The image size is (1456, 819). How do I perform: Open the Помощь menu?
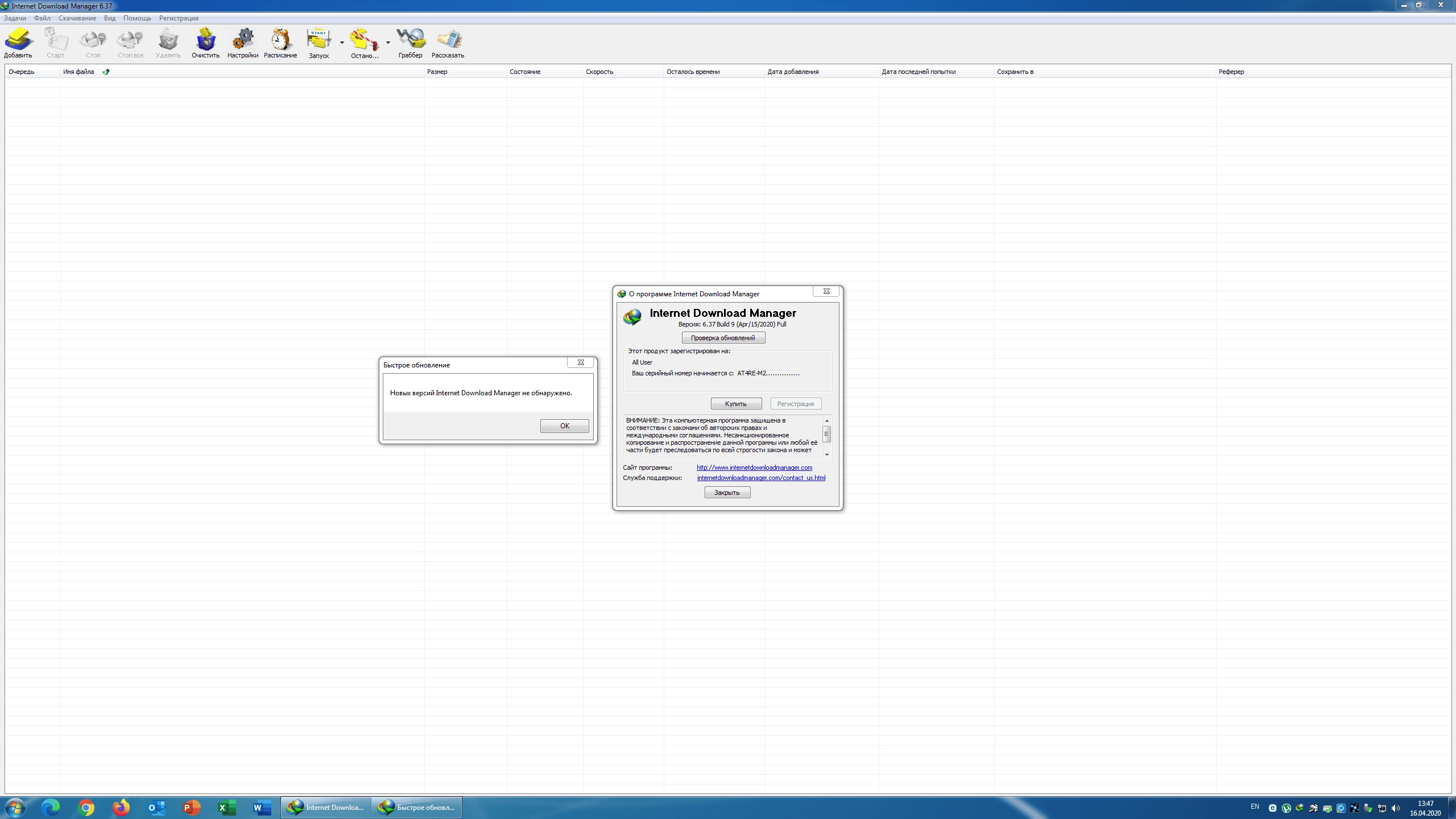(x=137, y=18)
